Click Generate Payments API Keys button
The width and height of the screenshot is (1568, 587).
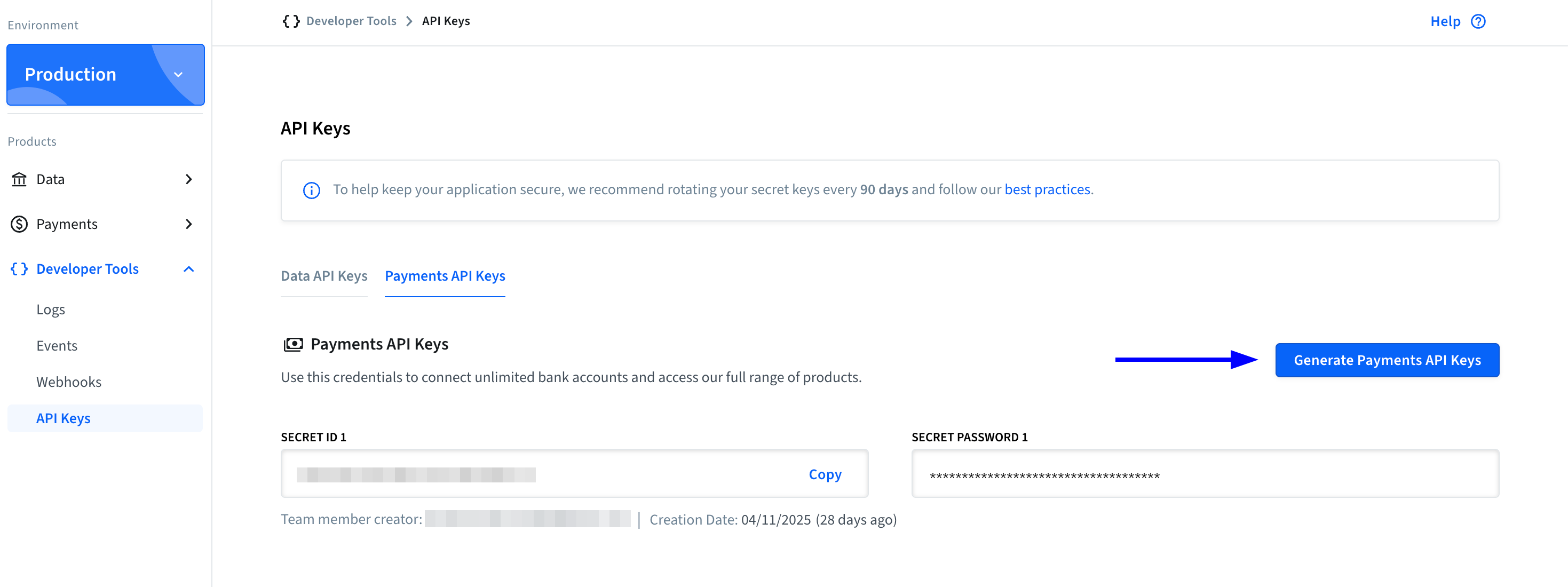point(1387,360)
